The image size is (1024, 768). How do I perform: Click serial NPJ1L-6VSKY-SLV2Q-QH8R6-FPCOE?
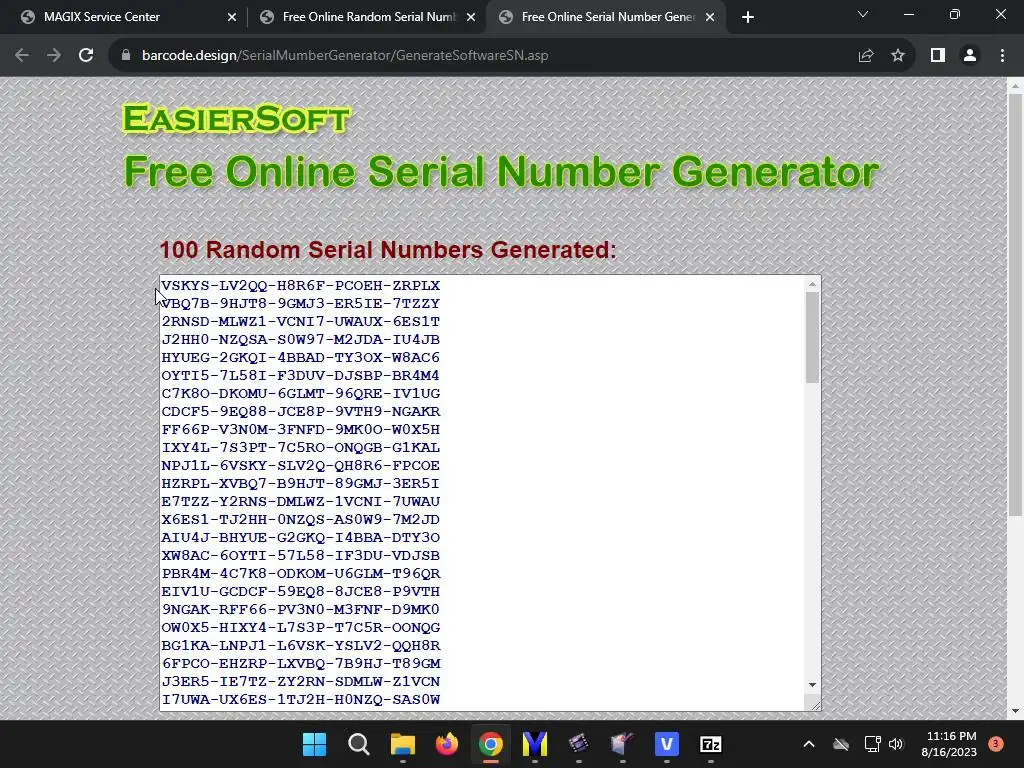tap(300, 466)
